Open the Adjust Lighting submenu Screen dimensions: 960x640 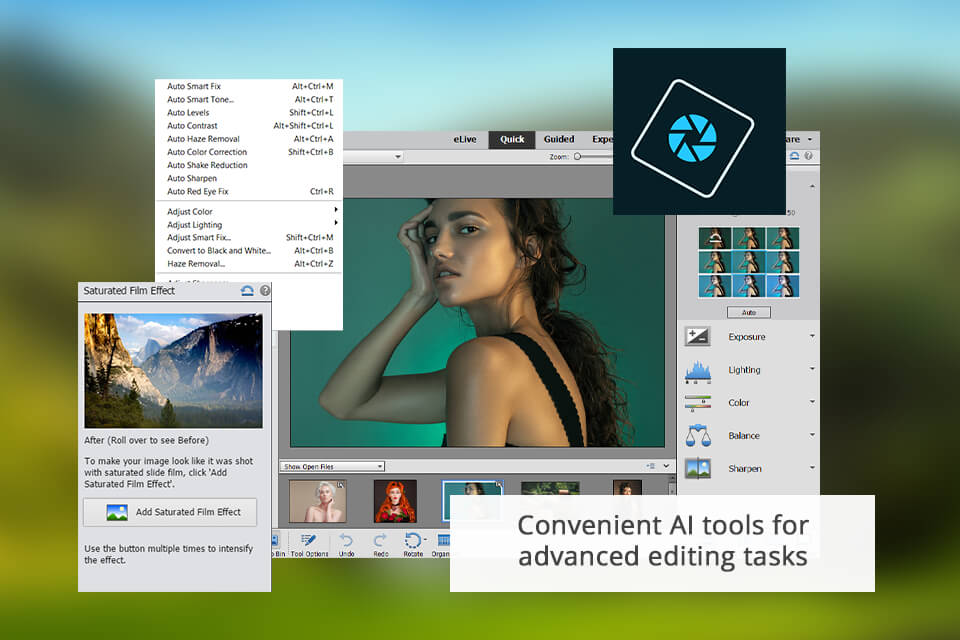pyautogui.click(x=250, y=225)
